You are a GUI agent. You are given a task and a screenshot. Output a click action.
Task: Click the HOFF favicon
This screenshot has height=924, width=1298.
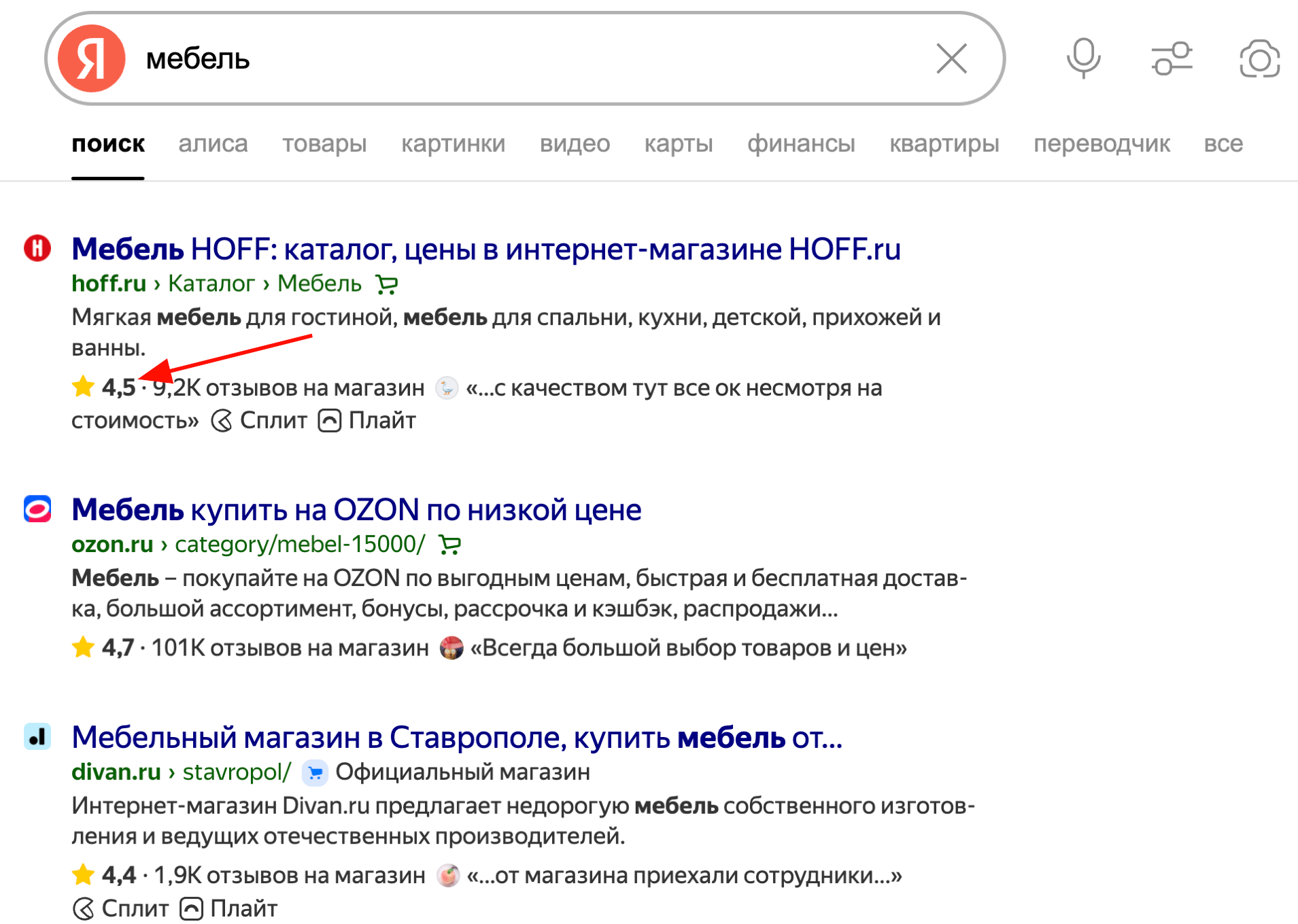(x=37, y=248)
